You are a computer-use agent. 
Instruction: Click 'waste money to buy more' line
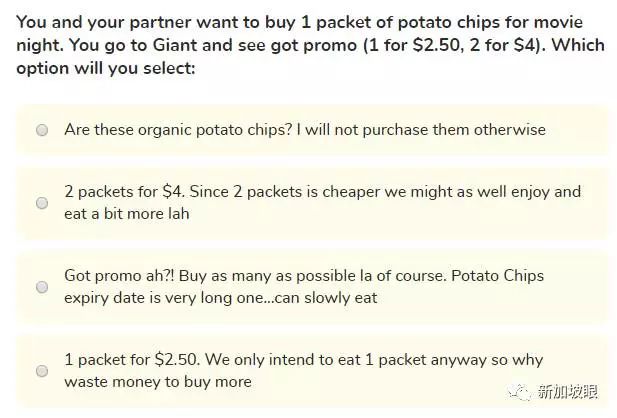click(x=157, y=381)
